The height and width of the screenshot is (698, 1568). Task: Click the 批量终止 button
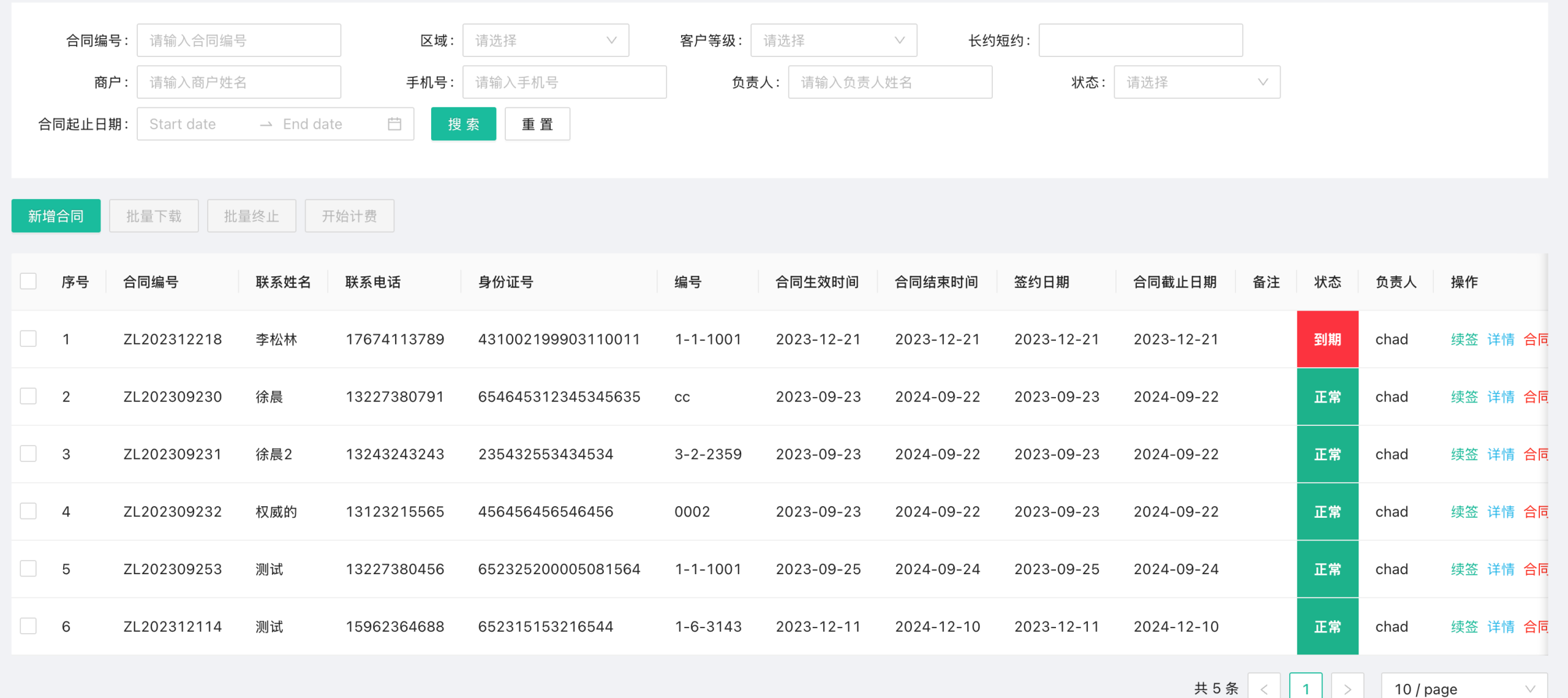252,216
